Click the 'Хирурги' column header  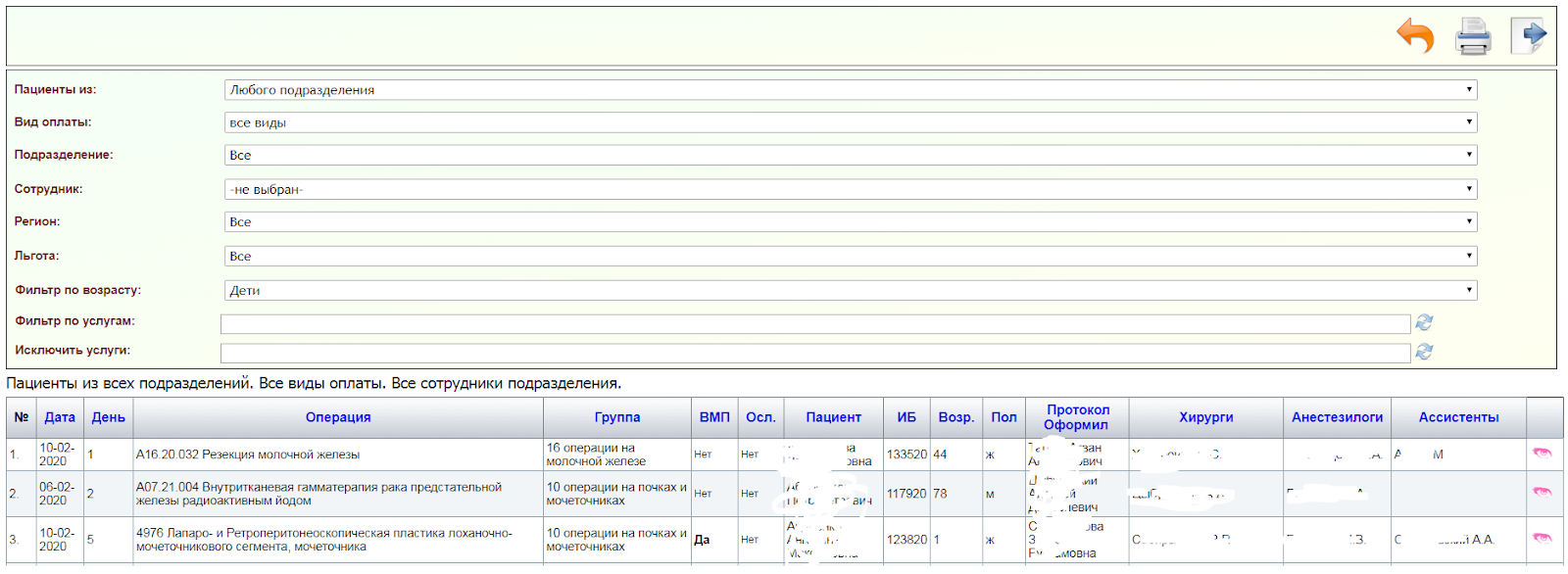tap(1205, 417)
